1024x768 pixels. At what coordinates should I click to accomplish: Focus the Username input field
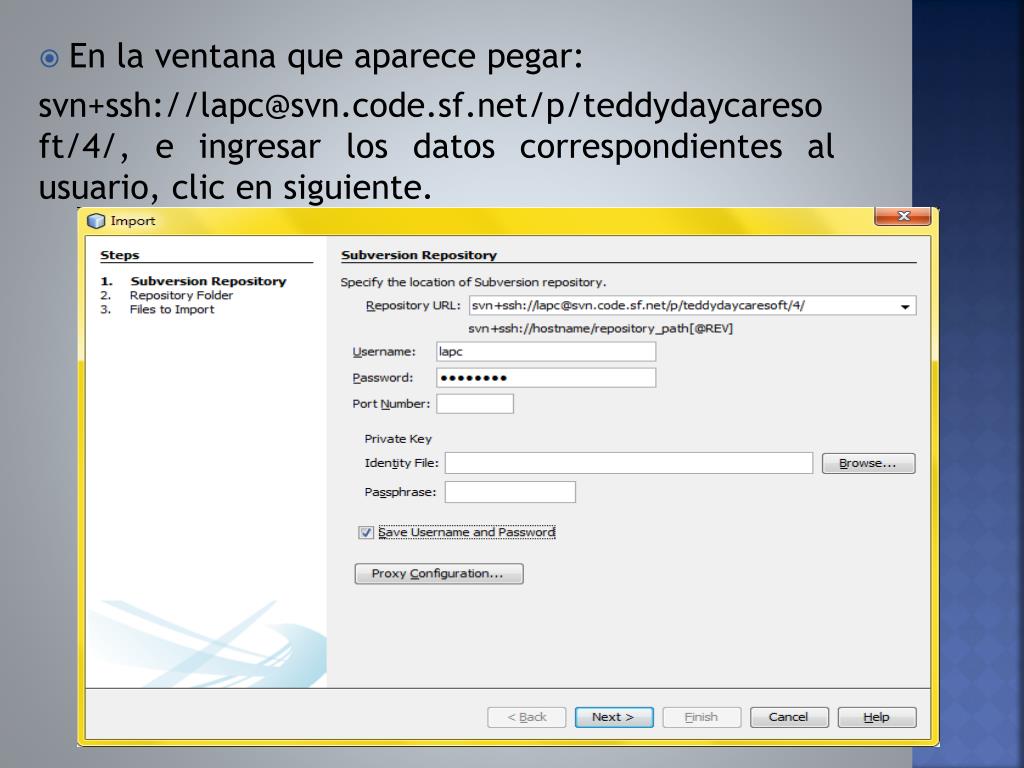point(546,352)
